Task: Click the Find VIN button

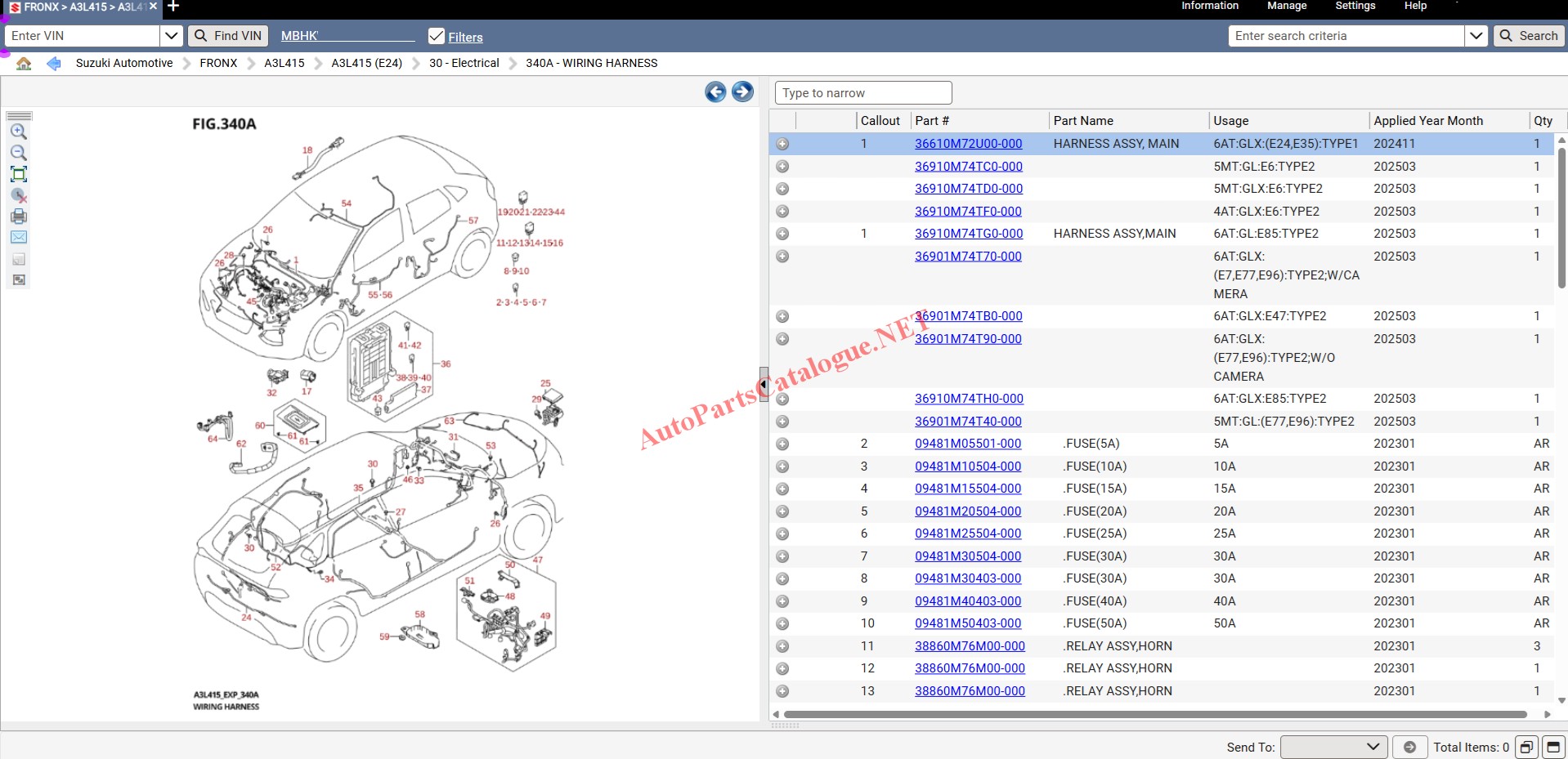Action: 228,36
